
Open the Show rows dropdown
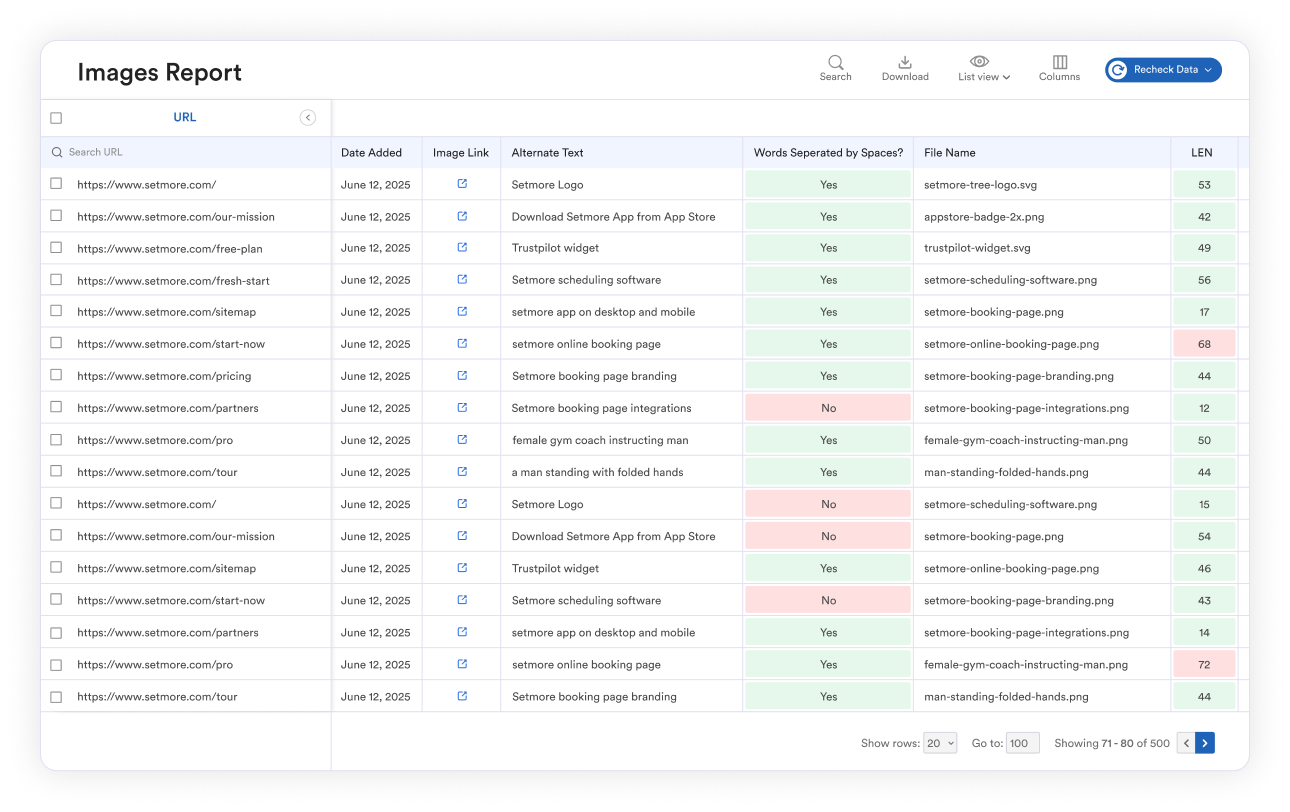click(x=940, y=743)
